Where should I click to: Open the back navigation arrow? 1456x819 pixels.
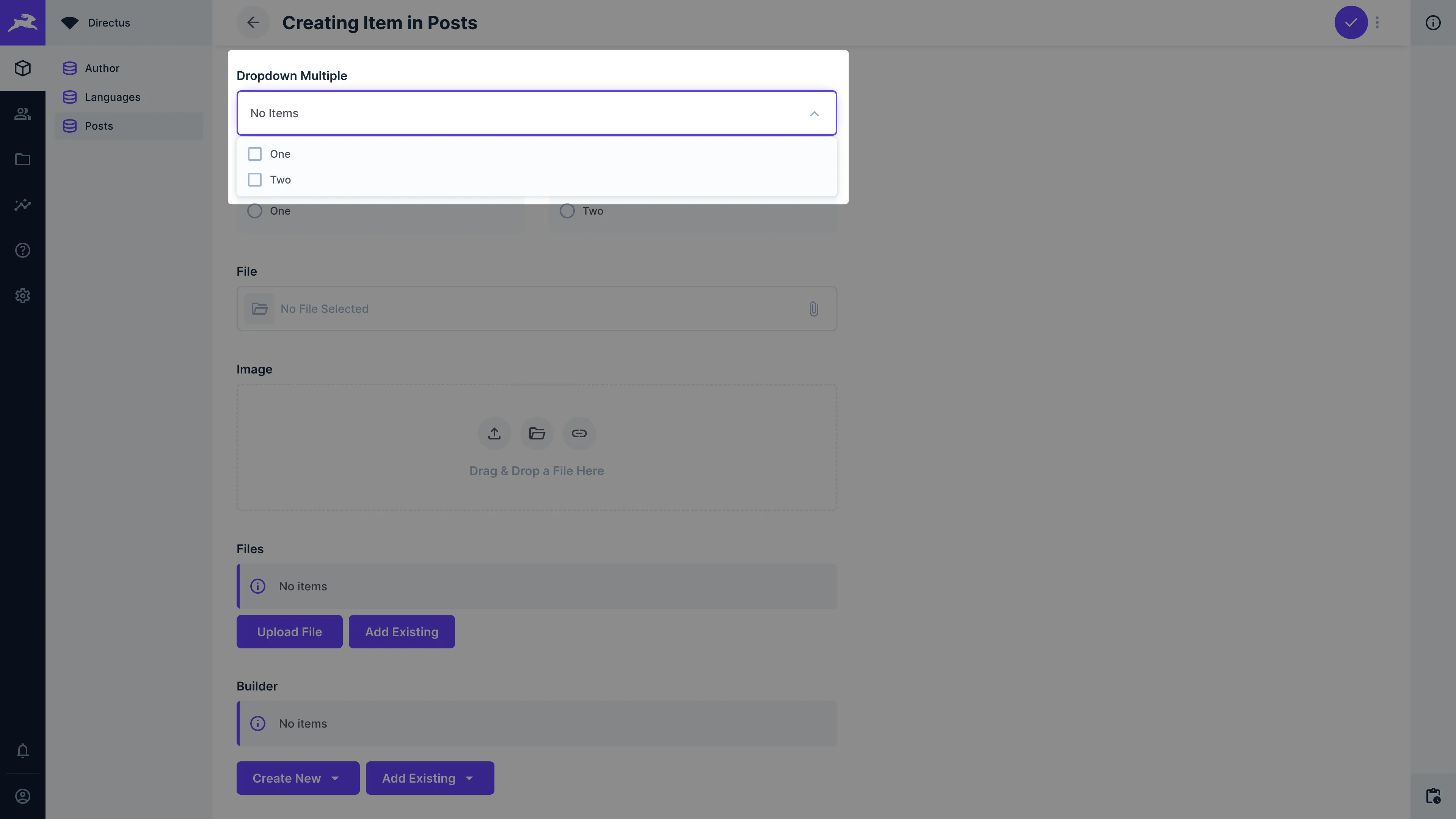[x=252, y=22]
